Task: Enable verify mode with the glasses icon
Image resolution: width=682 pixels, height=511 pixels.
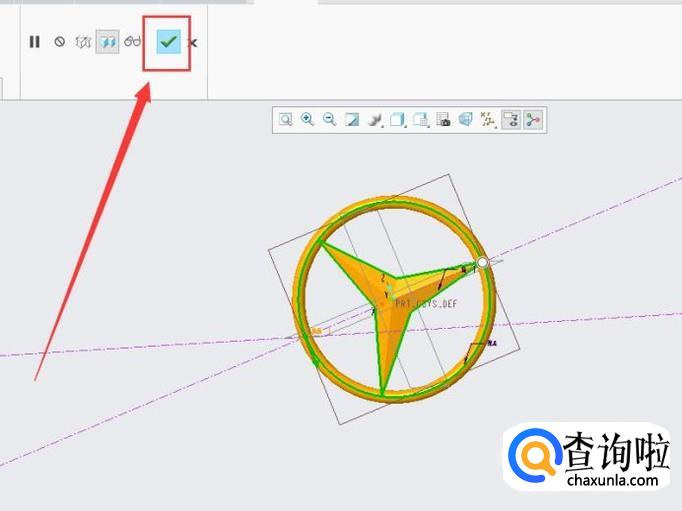Action: coord(133,42)
